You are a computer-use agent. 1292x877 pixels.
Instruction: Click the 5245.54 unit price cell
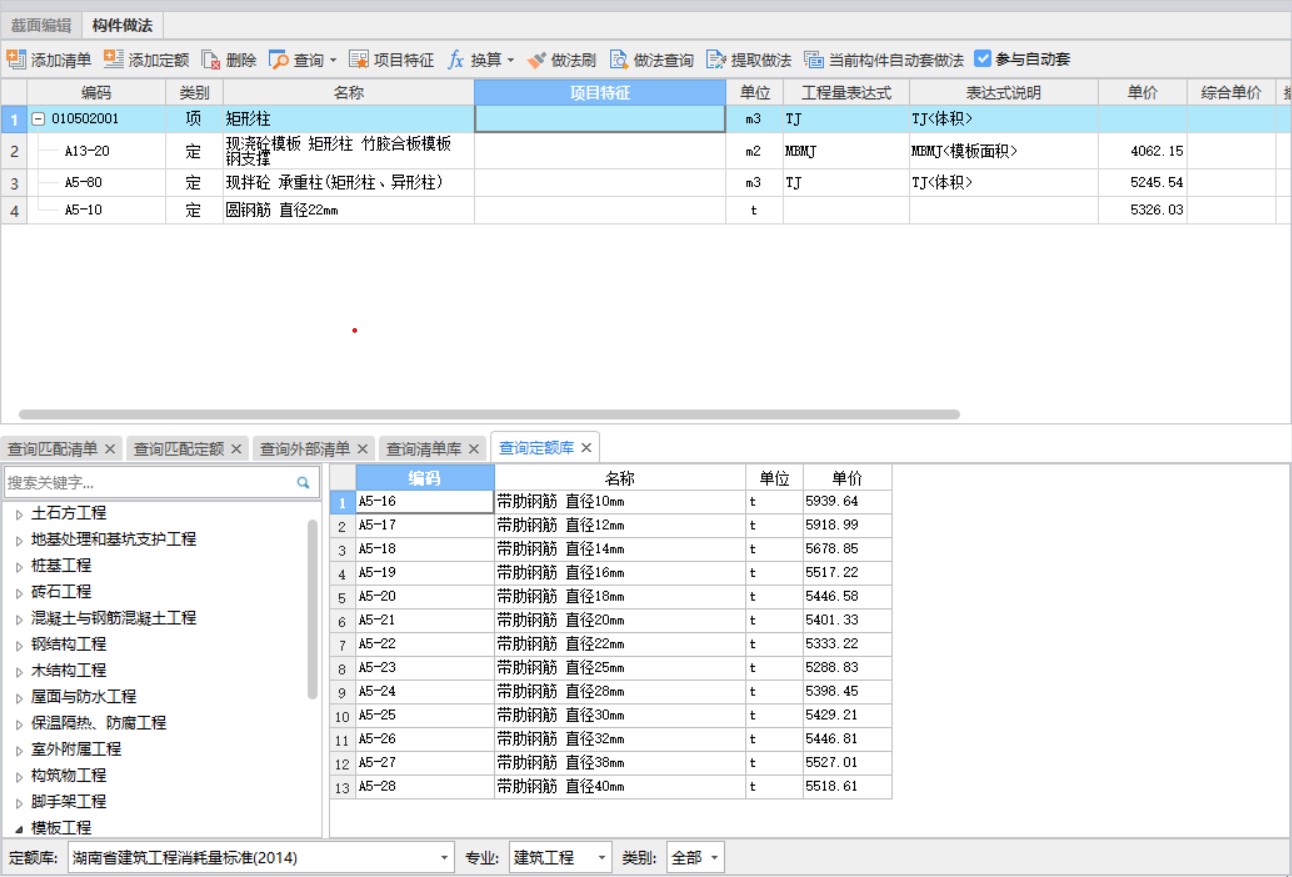(x=1143, y=183)
